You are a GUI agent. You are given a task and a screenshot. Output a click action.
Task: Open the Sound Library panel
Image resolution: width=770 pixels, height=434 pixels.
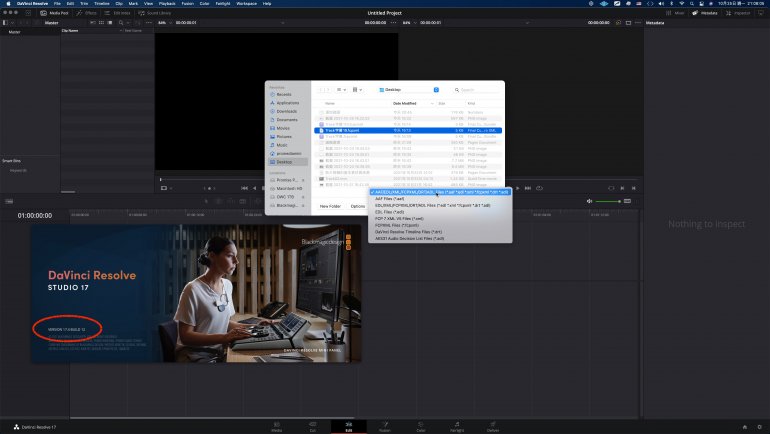pos(157,13)
